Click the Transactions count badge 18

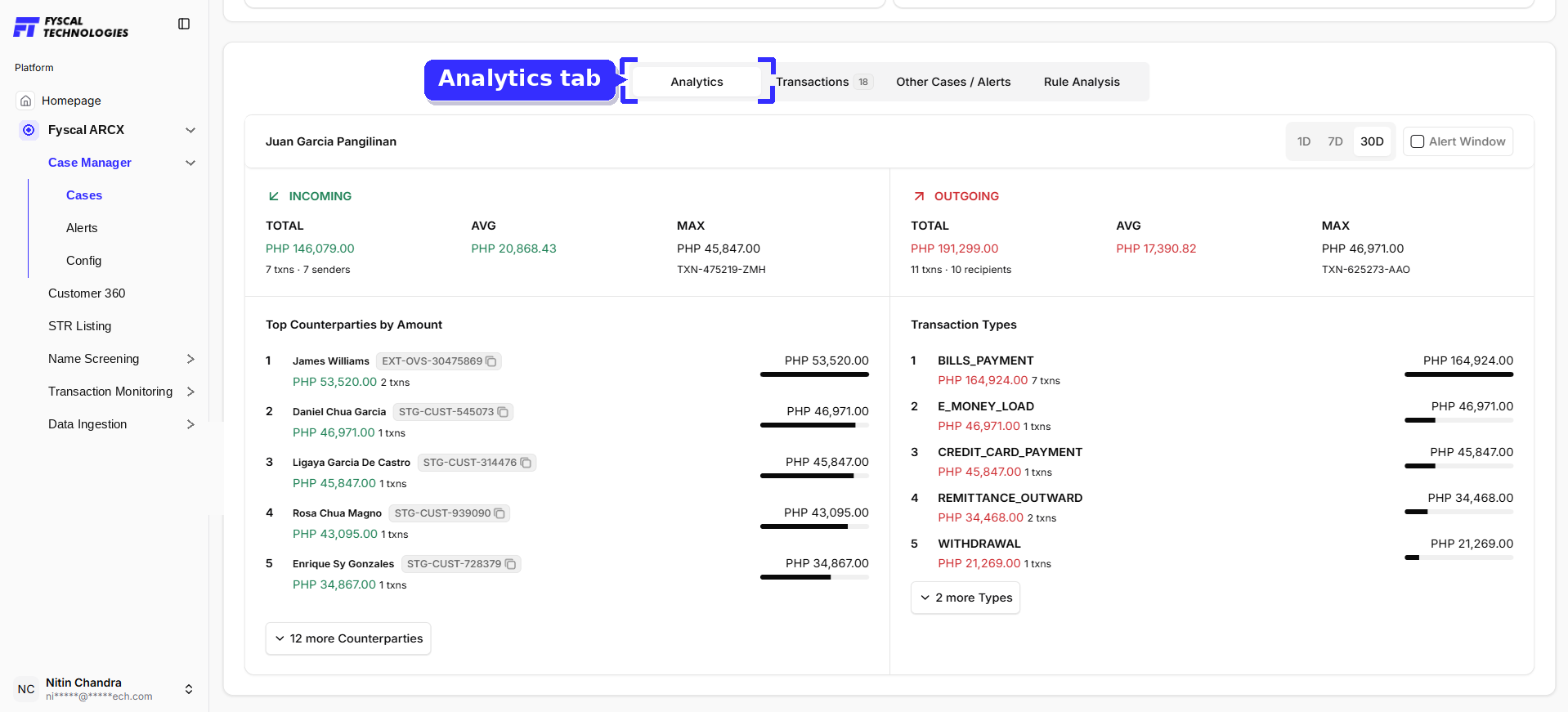(x=863, y=82)
